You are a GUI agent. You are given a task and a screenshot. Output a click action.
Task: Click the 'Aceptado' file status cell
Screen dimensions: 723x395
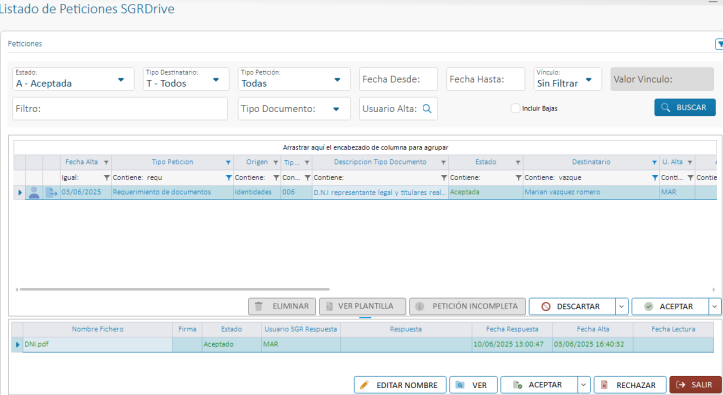231,344
